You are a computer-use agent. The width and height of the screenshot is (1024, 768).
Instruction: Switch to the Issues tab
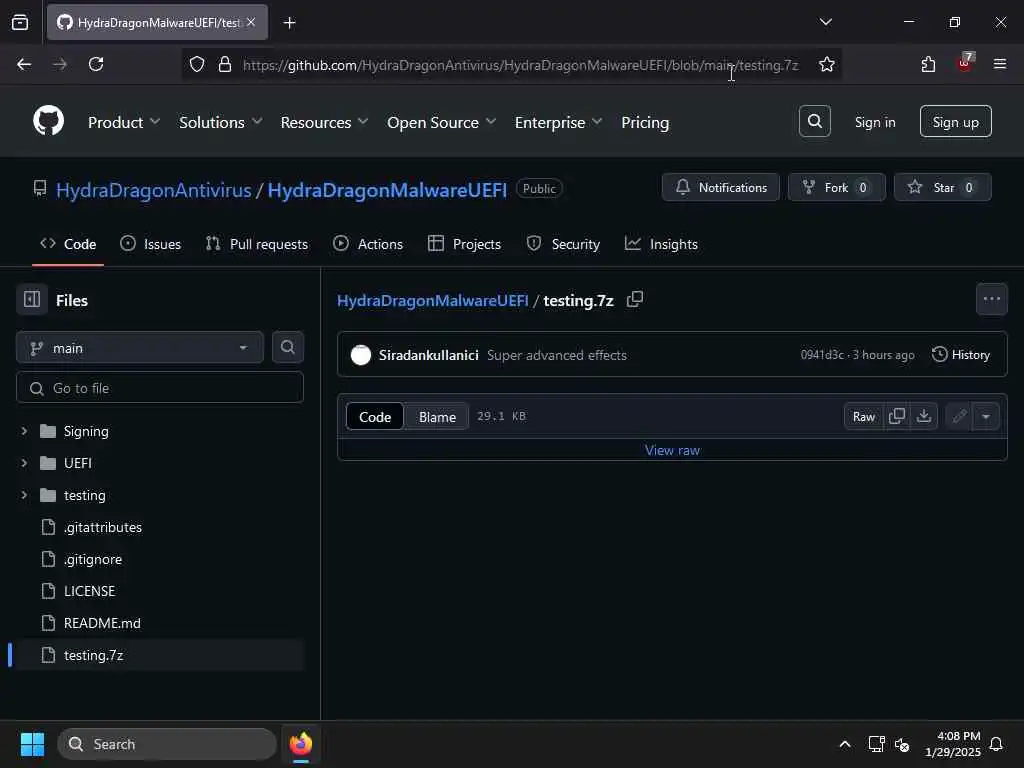click(150, 244)
